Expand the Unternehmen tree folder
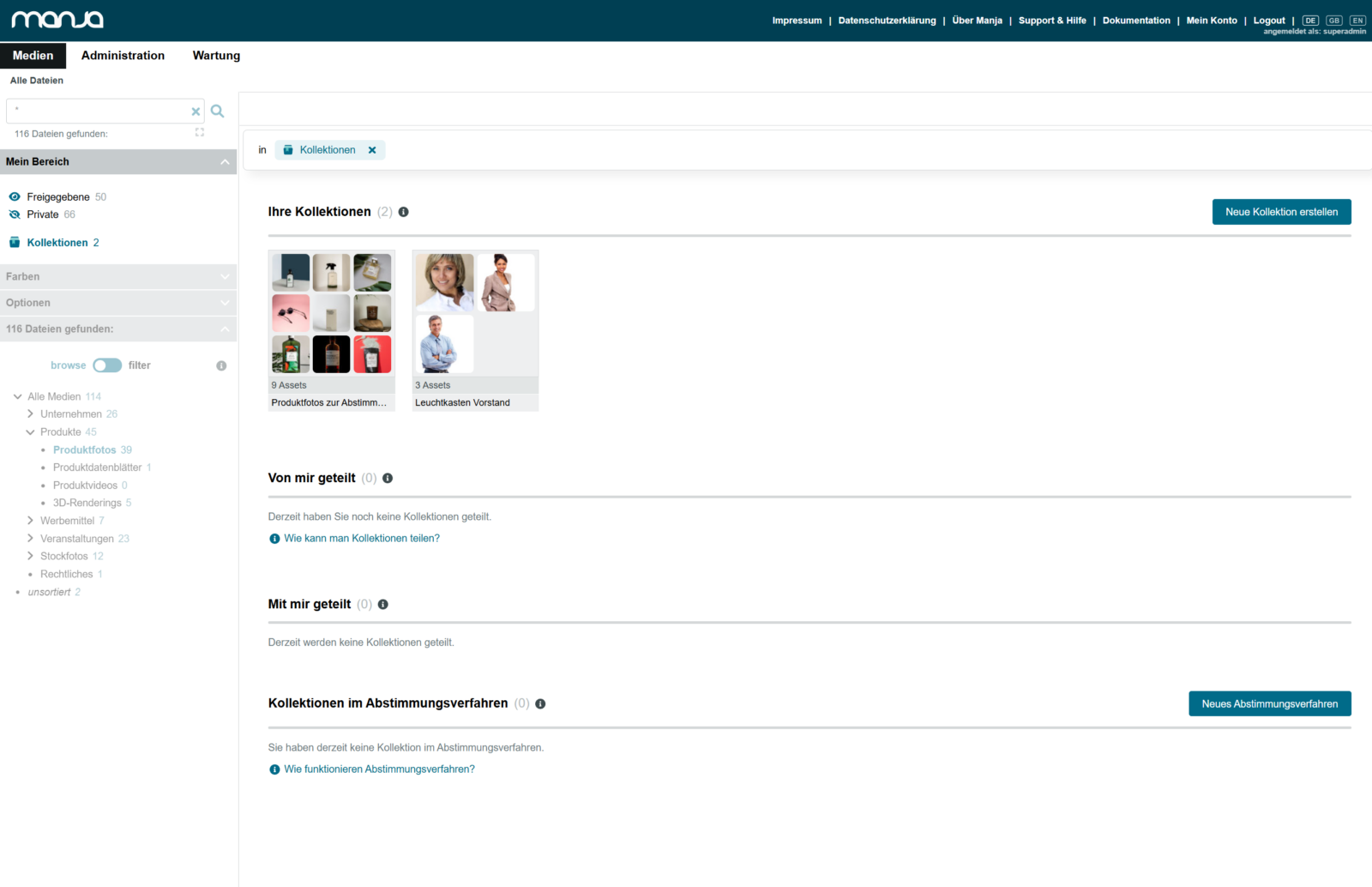 point(30,413)
